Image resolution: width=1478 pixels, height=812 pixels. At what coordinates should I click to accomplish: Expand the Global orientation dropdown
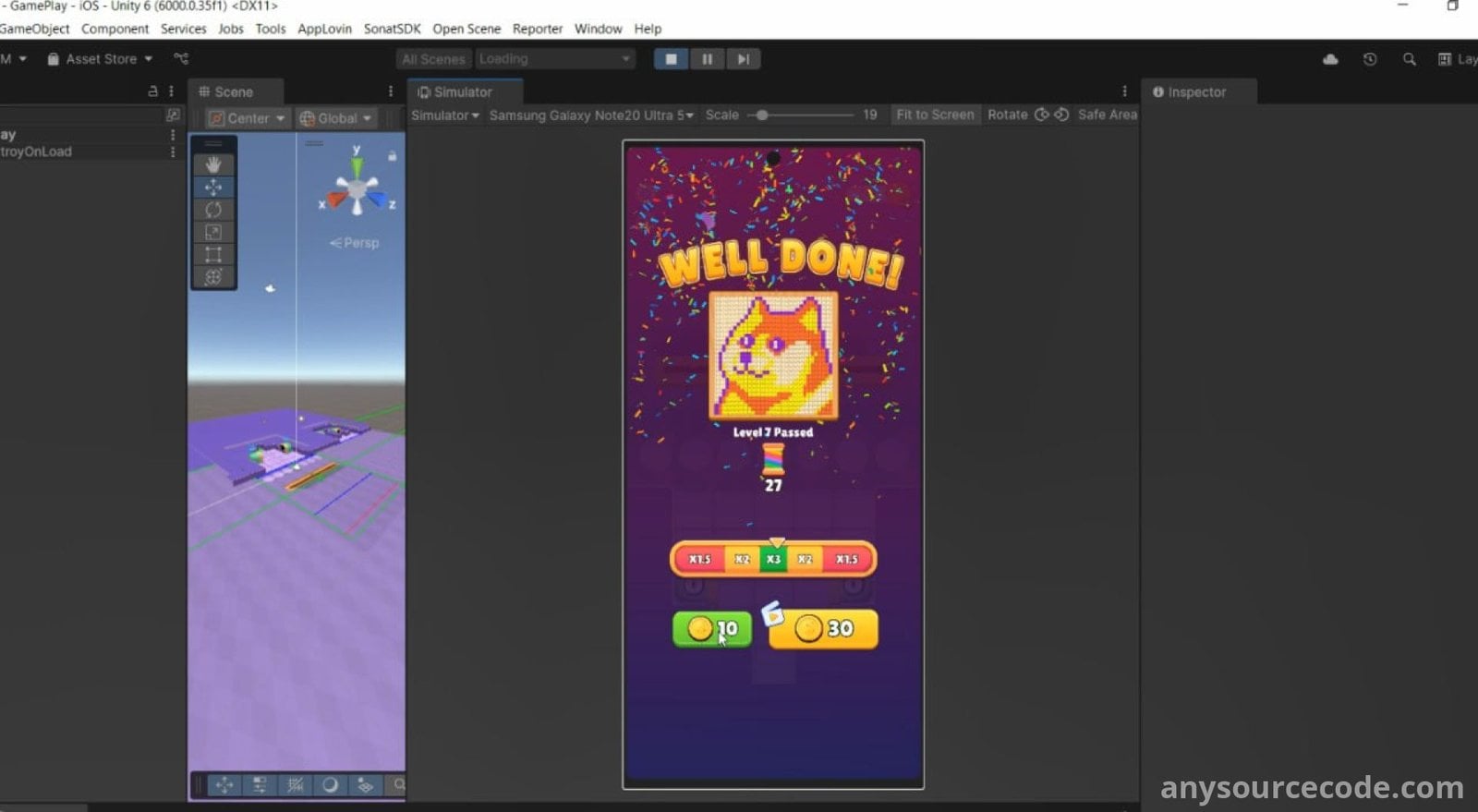tap(336, 118)
